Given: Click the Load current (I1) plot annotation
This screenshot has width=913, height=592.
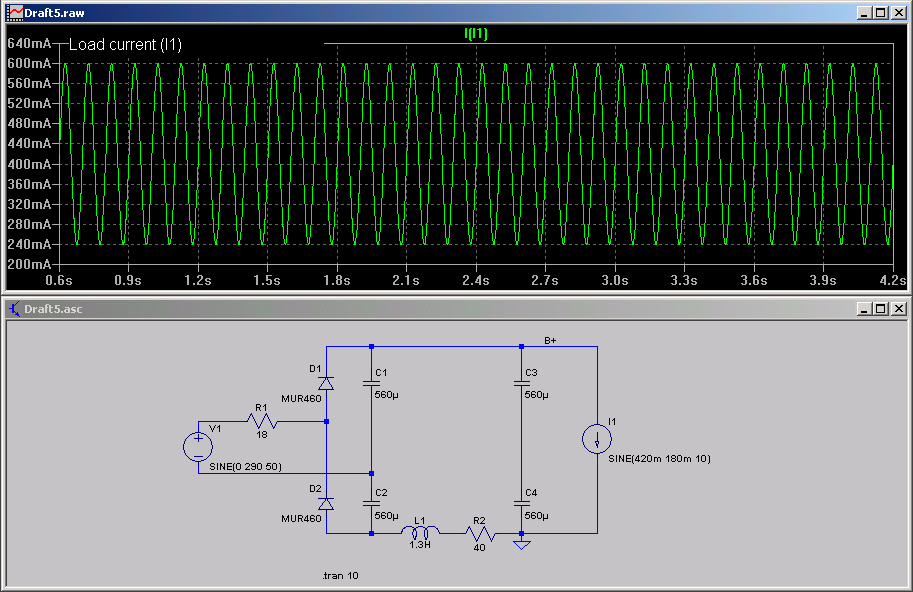Looking at the screenshot, I should tap(125, 45).
